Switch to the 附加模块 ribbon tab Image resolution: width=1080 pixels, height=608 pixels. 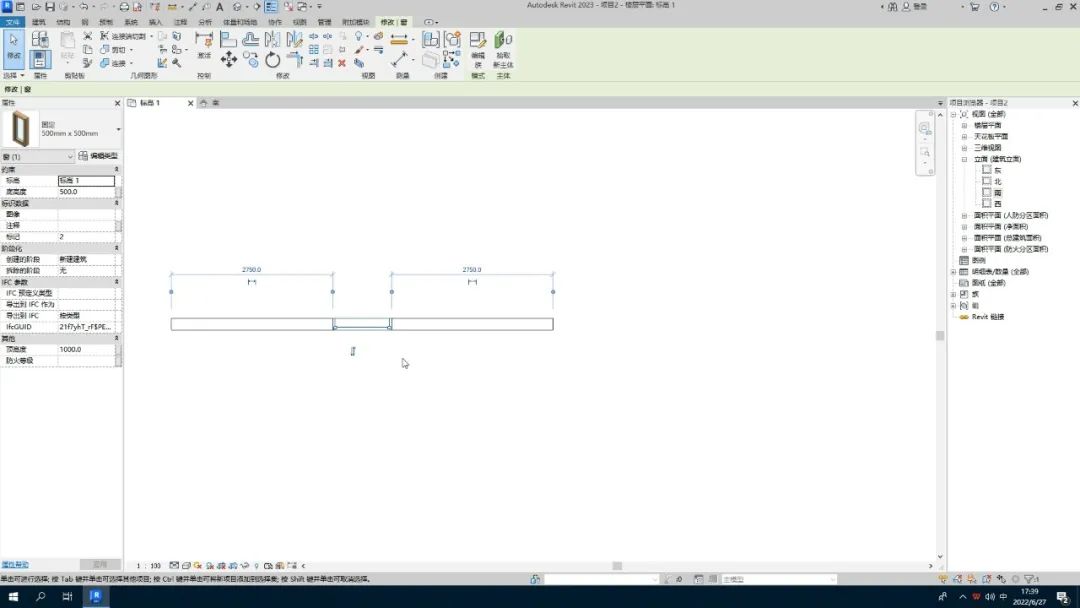[355, 22]
